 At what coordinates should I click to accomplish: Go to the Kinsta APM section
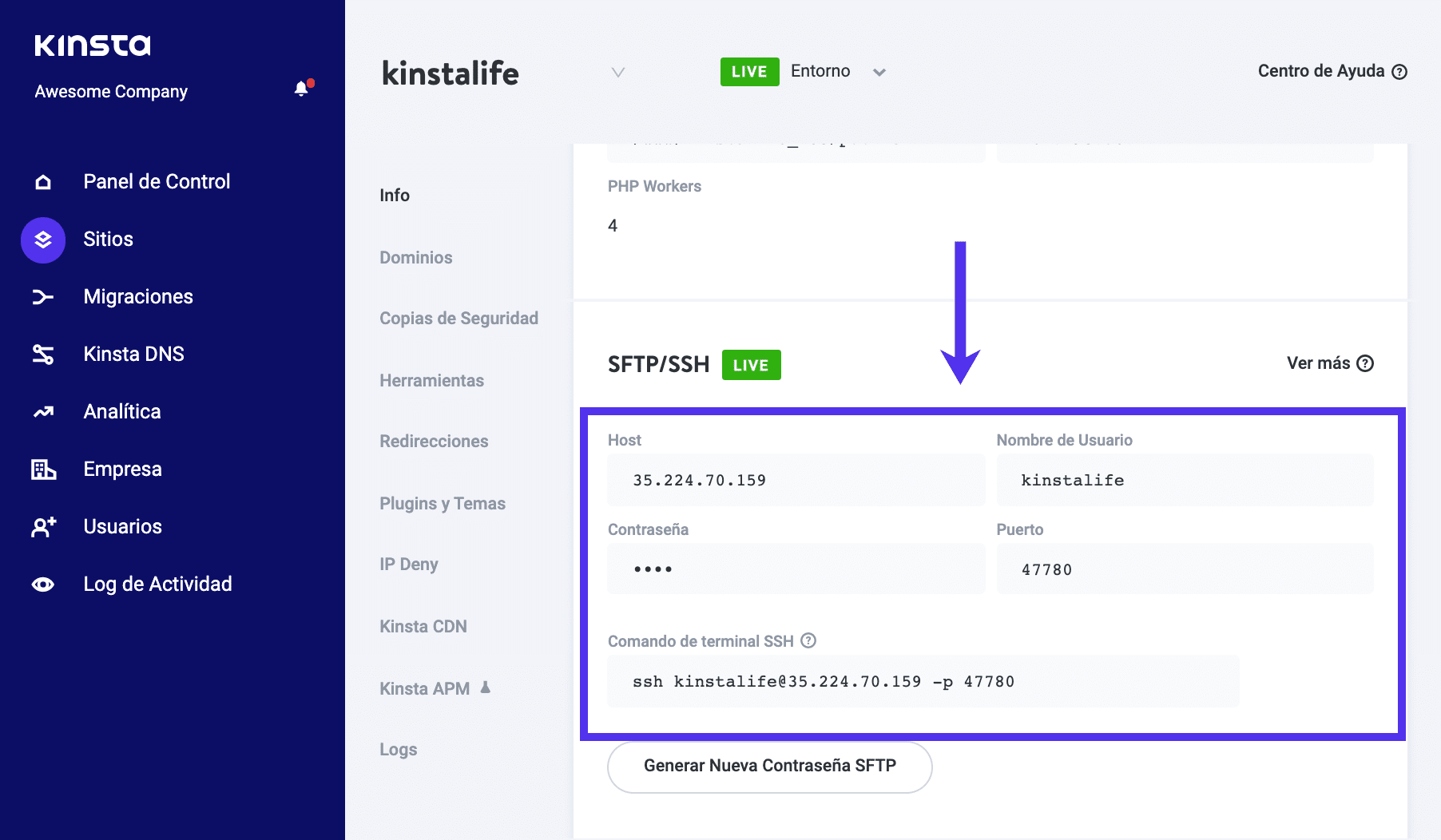424,688
